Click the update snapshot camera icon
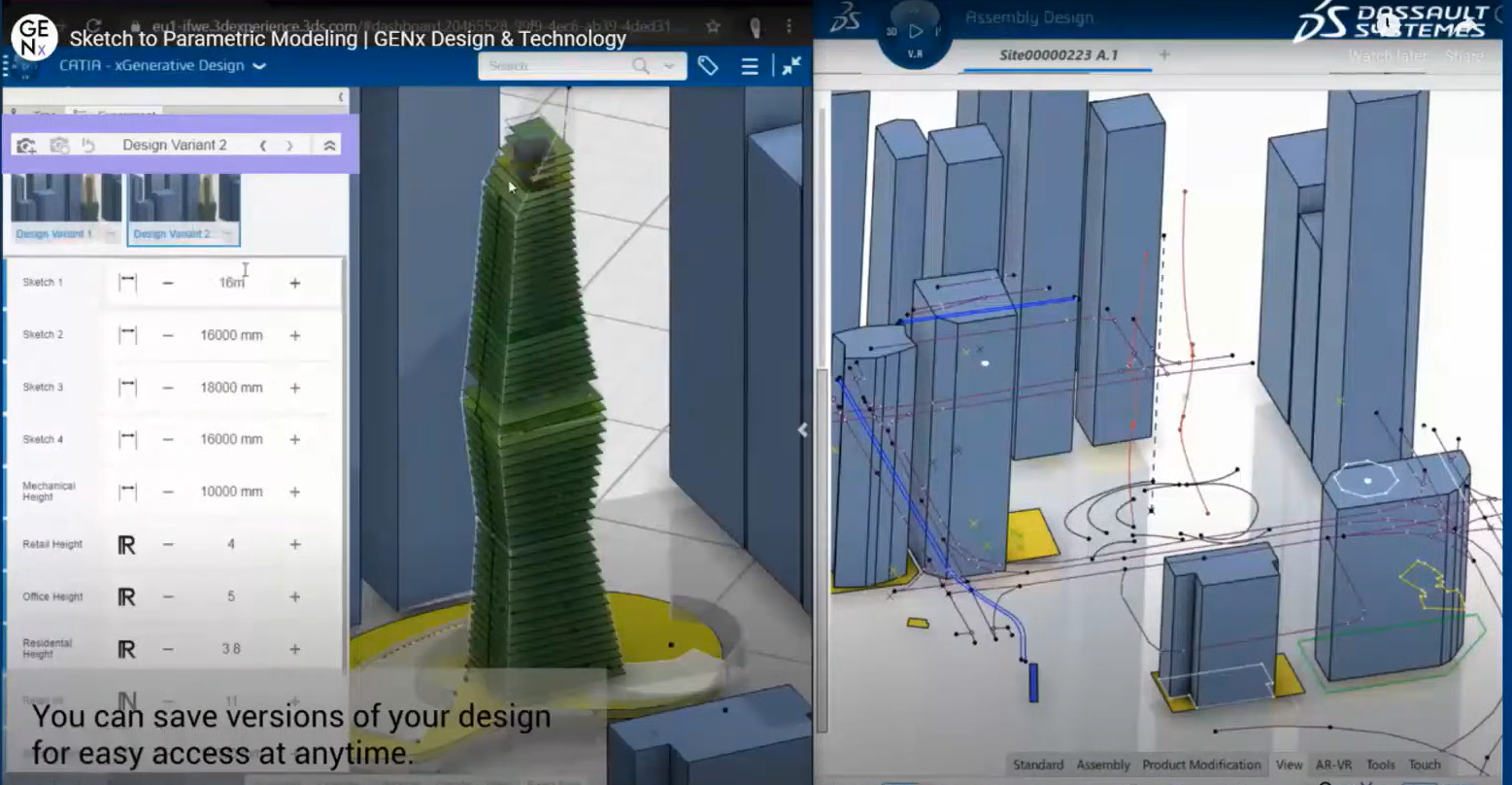The image size is (1512, 785). [x=59, y=144]
